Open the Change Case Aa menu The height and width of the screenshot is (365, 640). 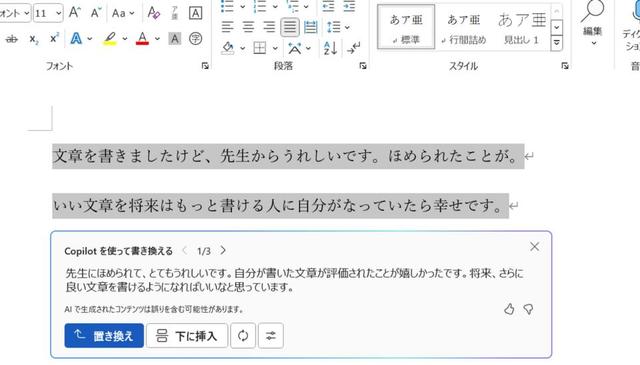pos(123,13)
